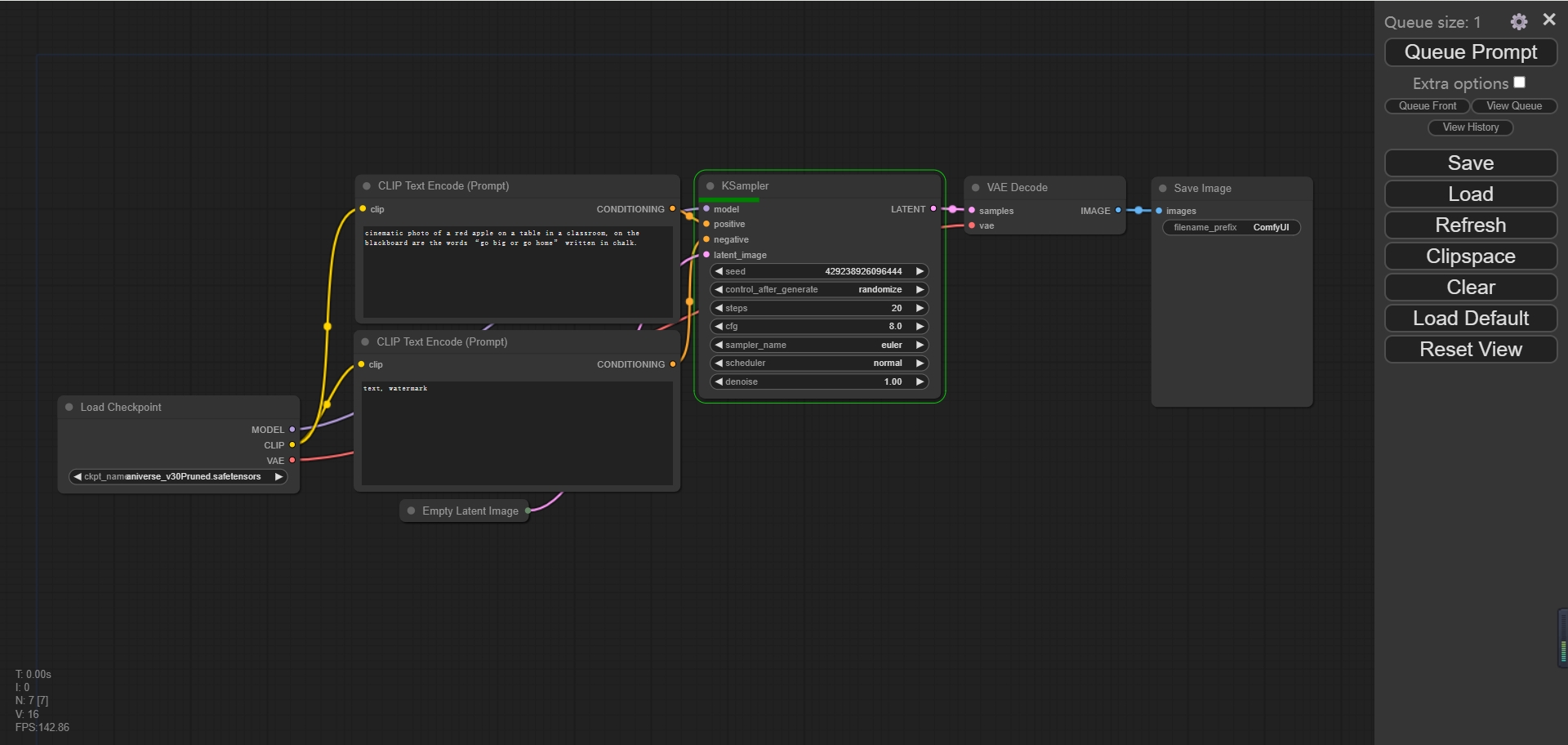Click the VAE output port on Load Checkpoint
This screenshot has height=745, width=1568.
tap(292, 461)
